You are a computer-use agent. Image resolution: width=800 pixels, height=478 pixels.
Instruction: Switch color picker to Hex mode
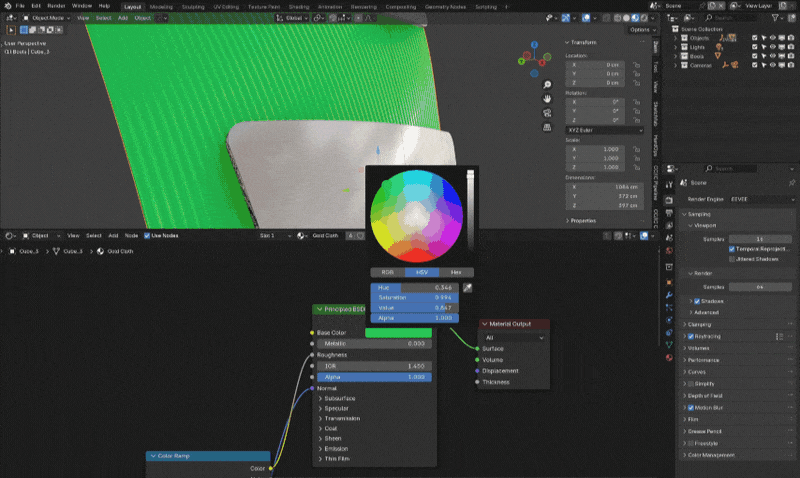click(455, 272)
